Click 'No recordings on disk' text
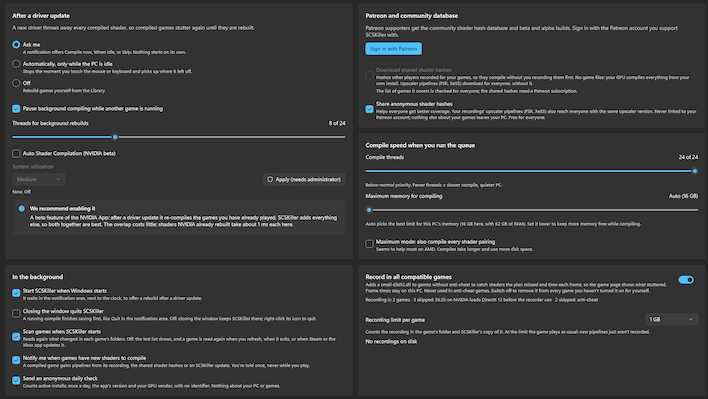 click(x=391, y=341)
